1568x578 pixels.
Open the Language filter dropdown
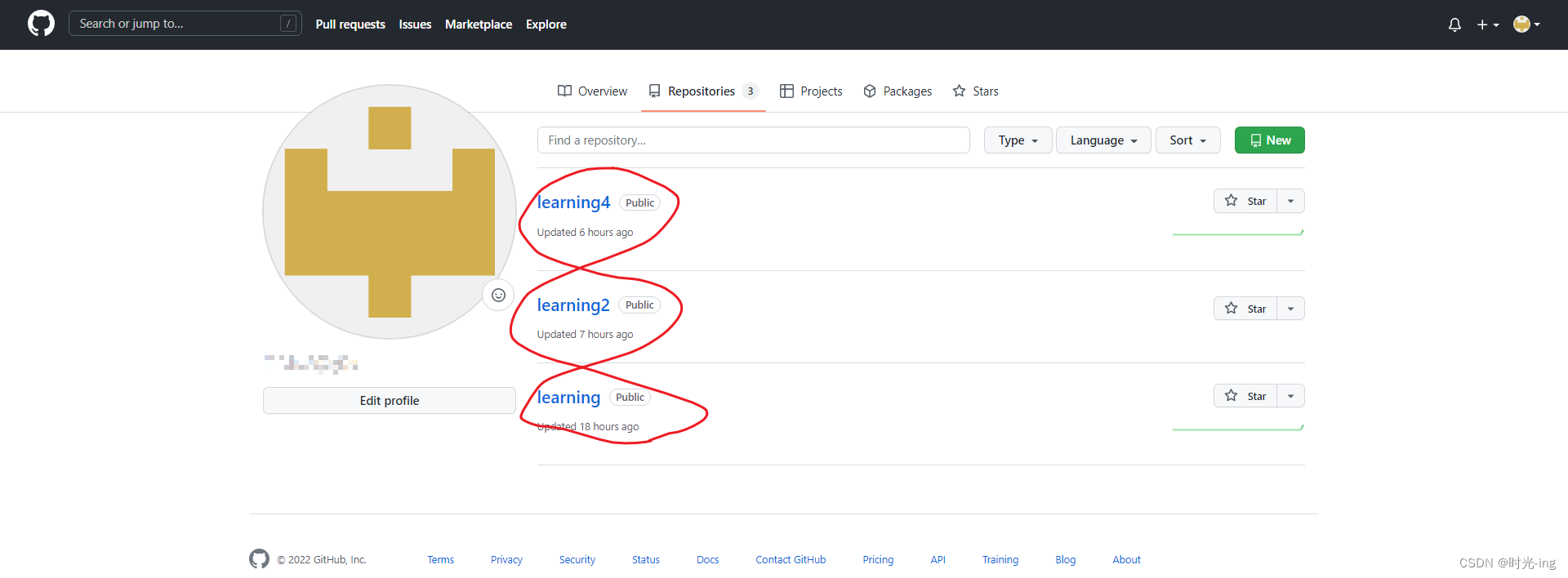coord(1103,140)
